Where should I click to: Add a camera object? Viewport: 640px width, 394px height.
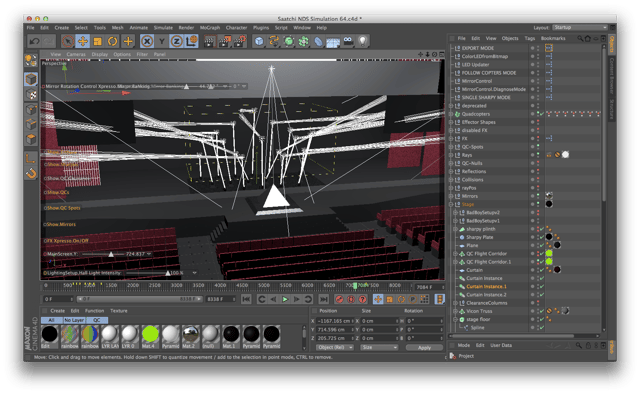pos(348,41)
